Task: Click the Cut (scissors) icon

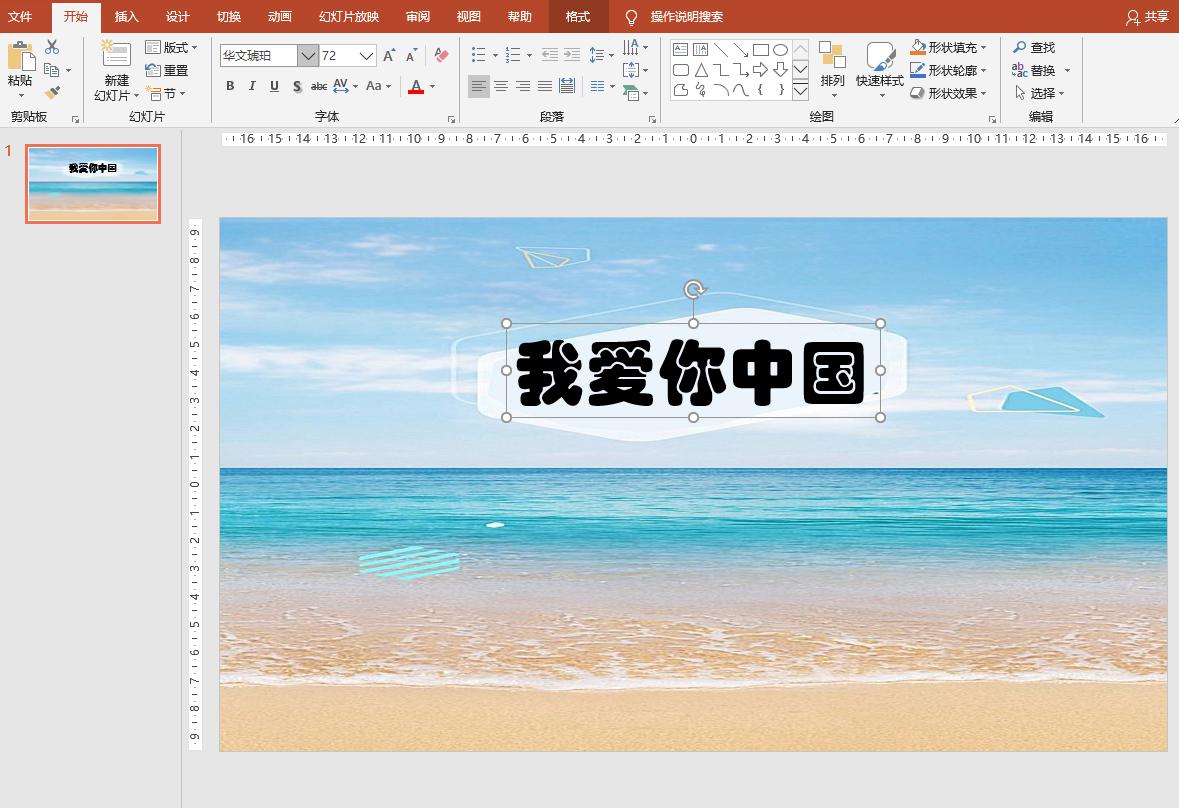Action: pos(53,45)
